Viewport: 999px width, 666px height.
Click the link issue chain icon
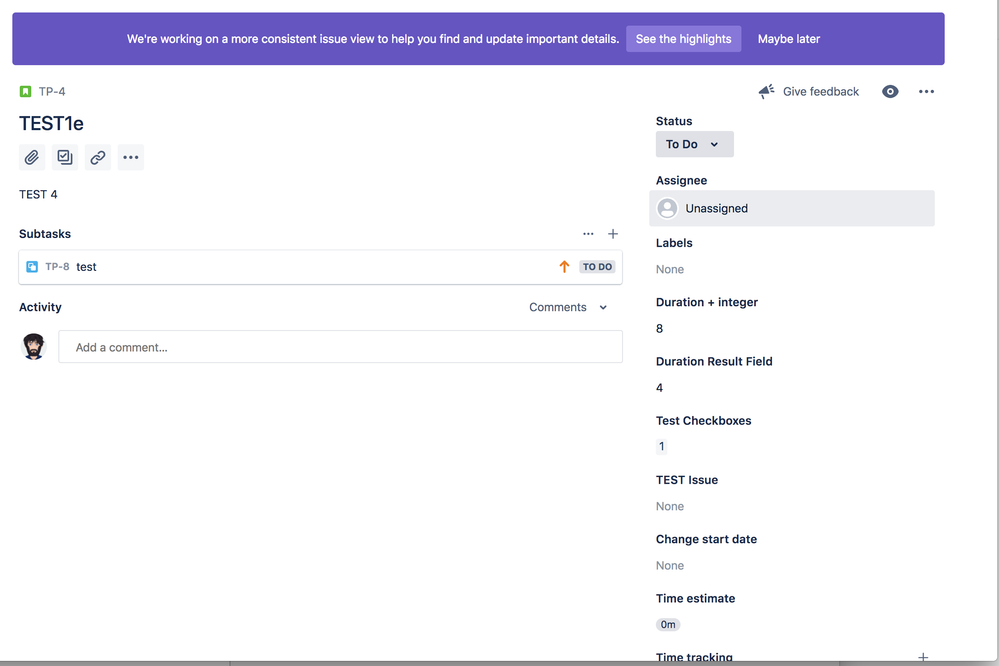click(97, 157)
